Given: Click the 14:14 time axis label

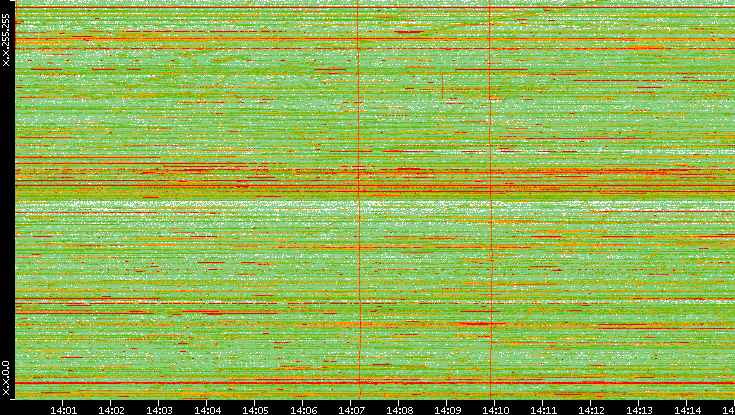Looking at the screenshot, I should point(688,410).
